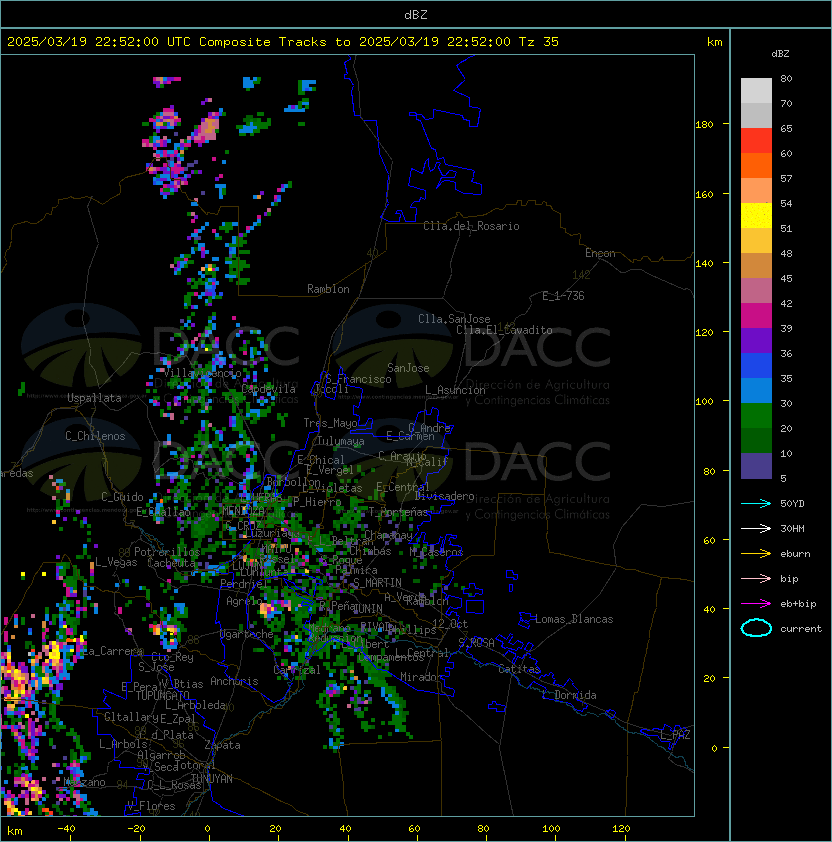Click the 'Lomas_Blancas' map label
832x842 pixels.
[x=574, y=619]
